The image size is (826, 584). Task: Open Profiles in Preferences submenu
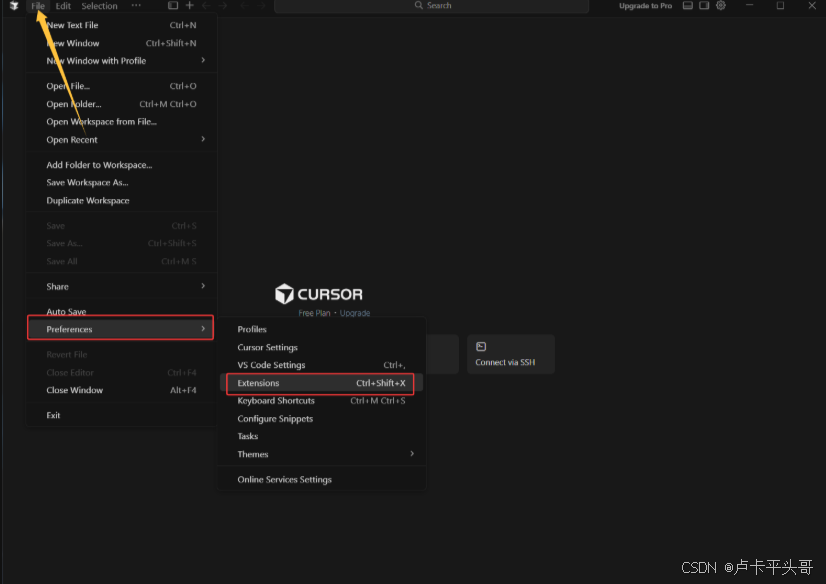(x=321, y=329)
